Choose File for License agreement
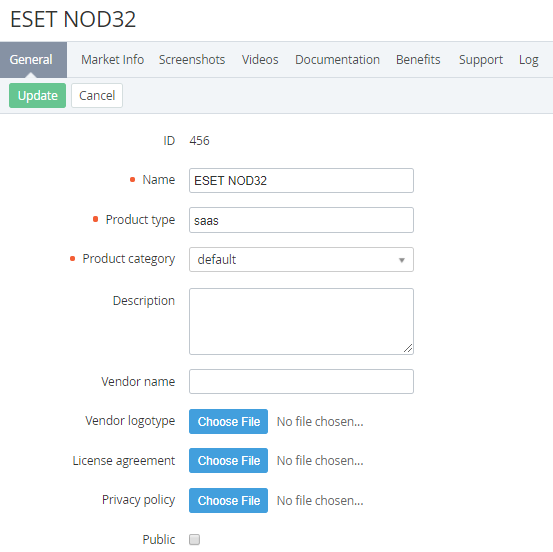The width and height of the screenshot is (553, 552). click(228, 461)
